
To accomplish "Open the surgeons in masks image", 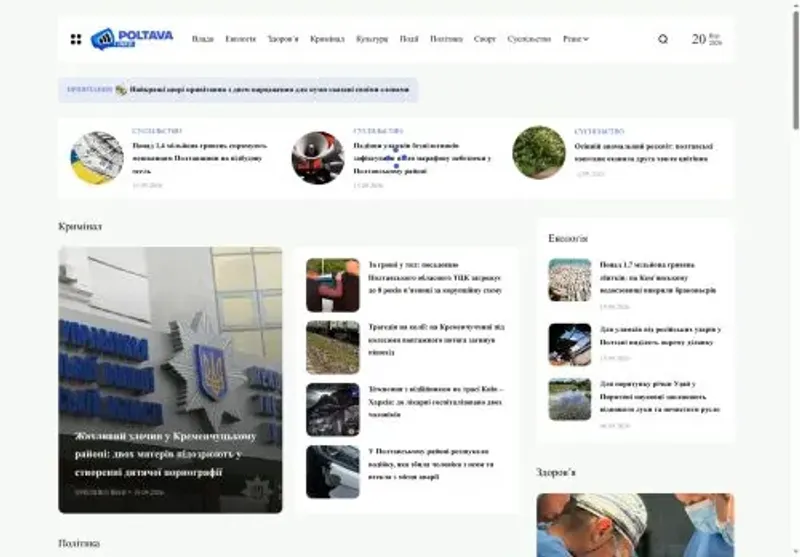I will click(x=635, y=525).
